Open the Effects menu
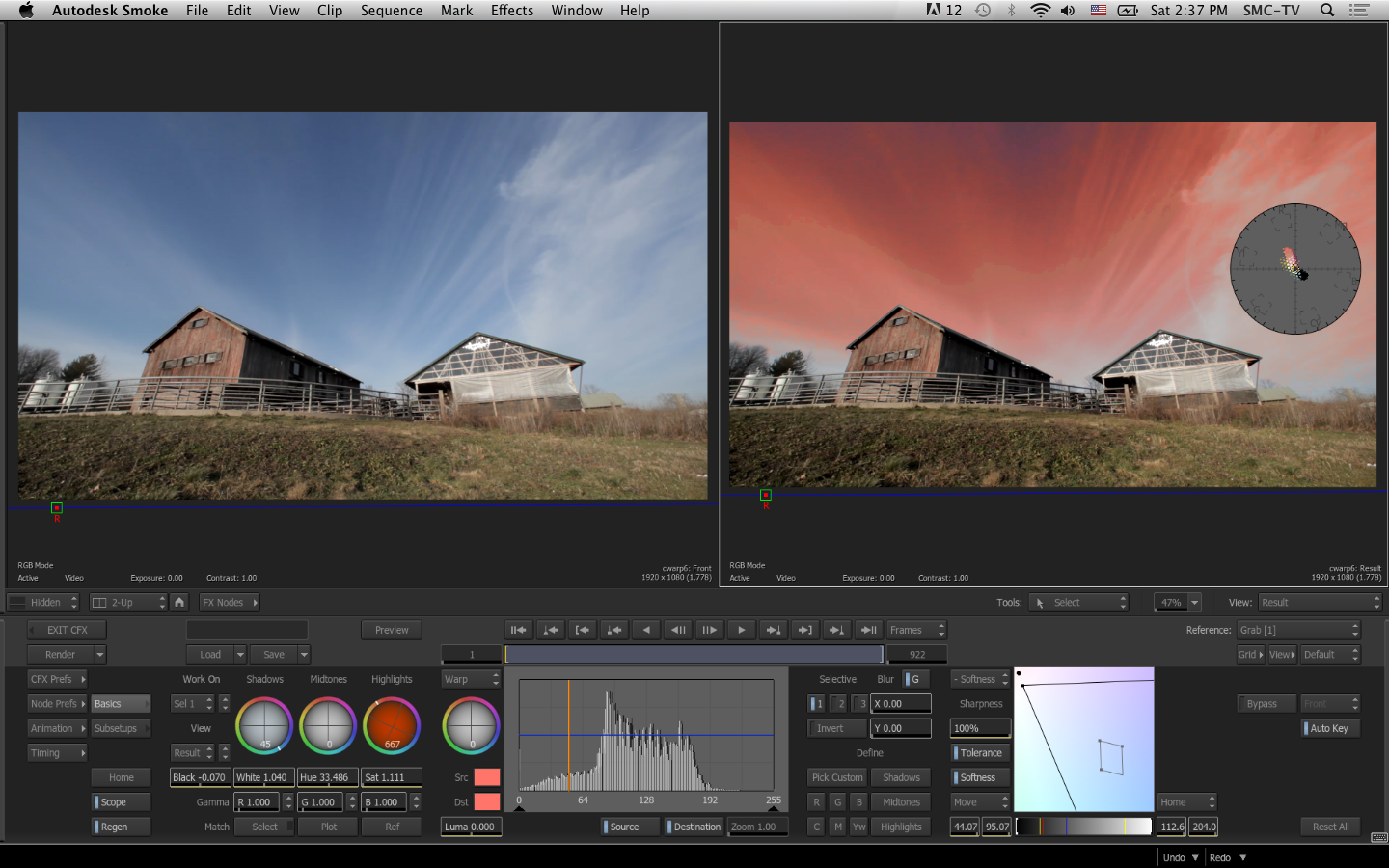 coord(511,11)
